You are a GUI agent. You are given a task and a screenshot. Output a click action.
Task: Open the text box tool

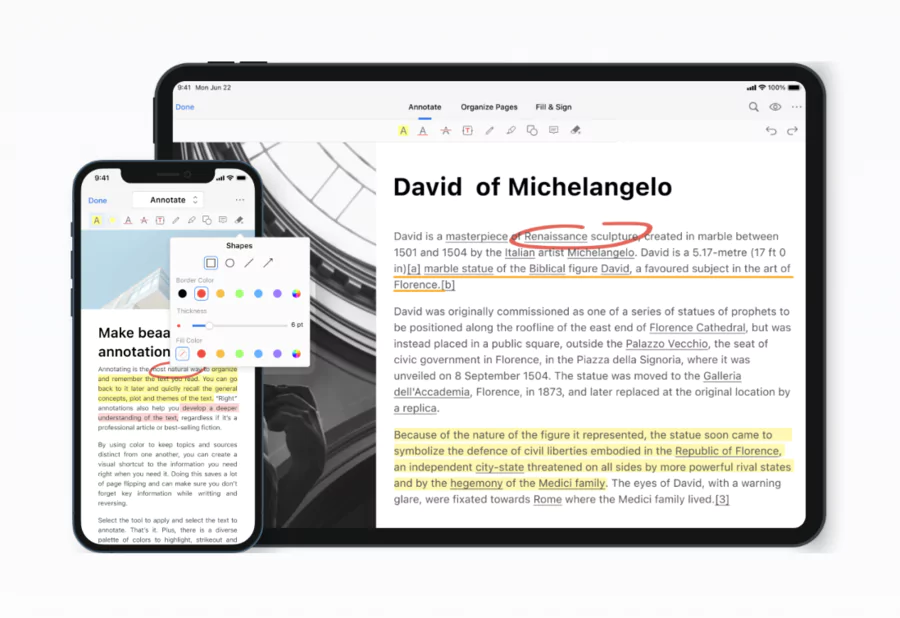coord(467,130)
